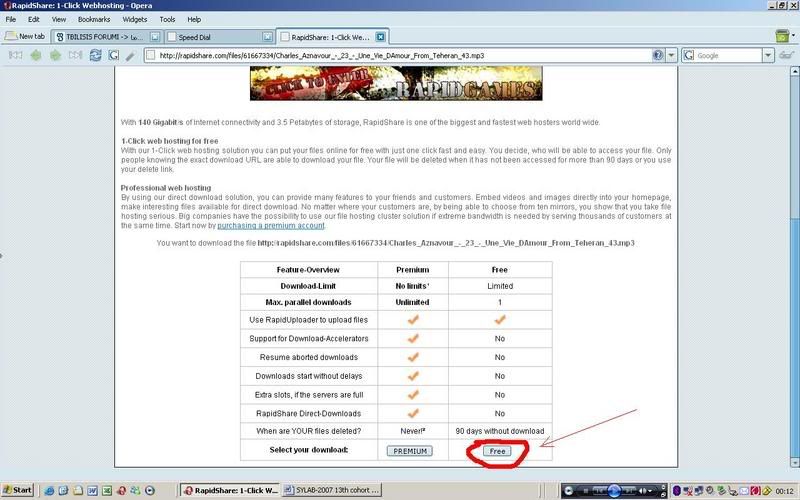This screenshot has width=800, height=500.
Task: Follow the 'purchasing a premium account' link
Action: pyautogui.click(x=271, y=226)
